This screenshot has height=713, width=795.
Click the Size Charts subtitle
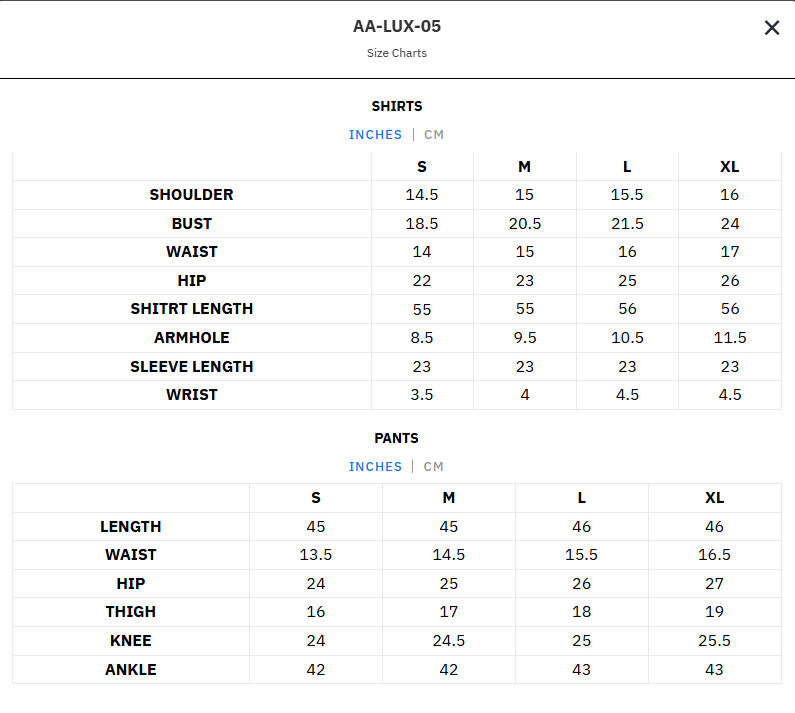point(397,53)
